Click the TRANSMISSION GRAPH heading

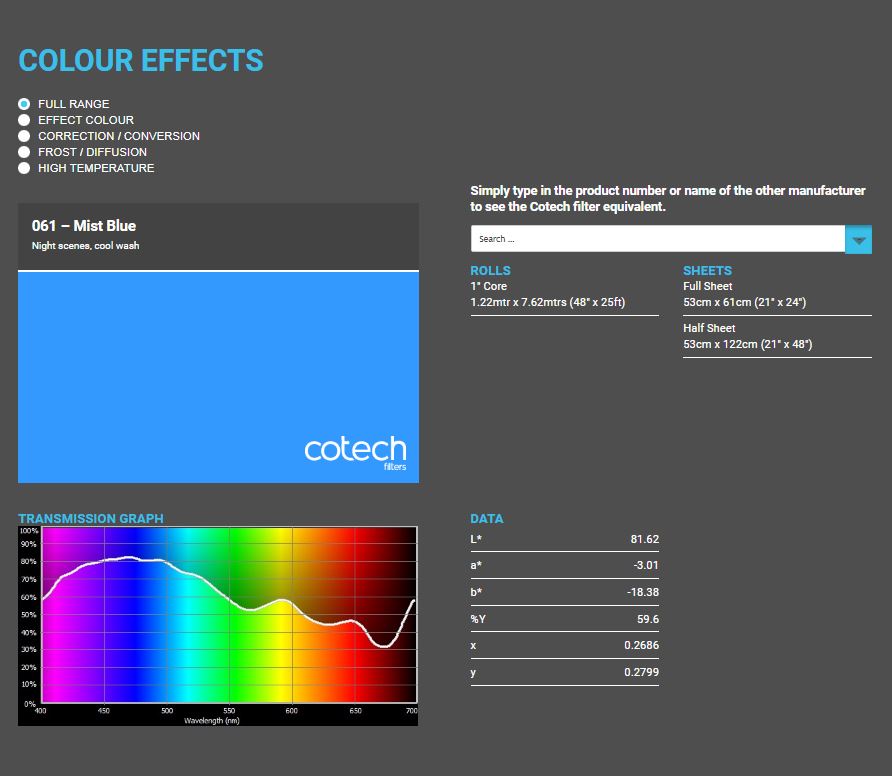tap(91, 519)
